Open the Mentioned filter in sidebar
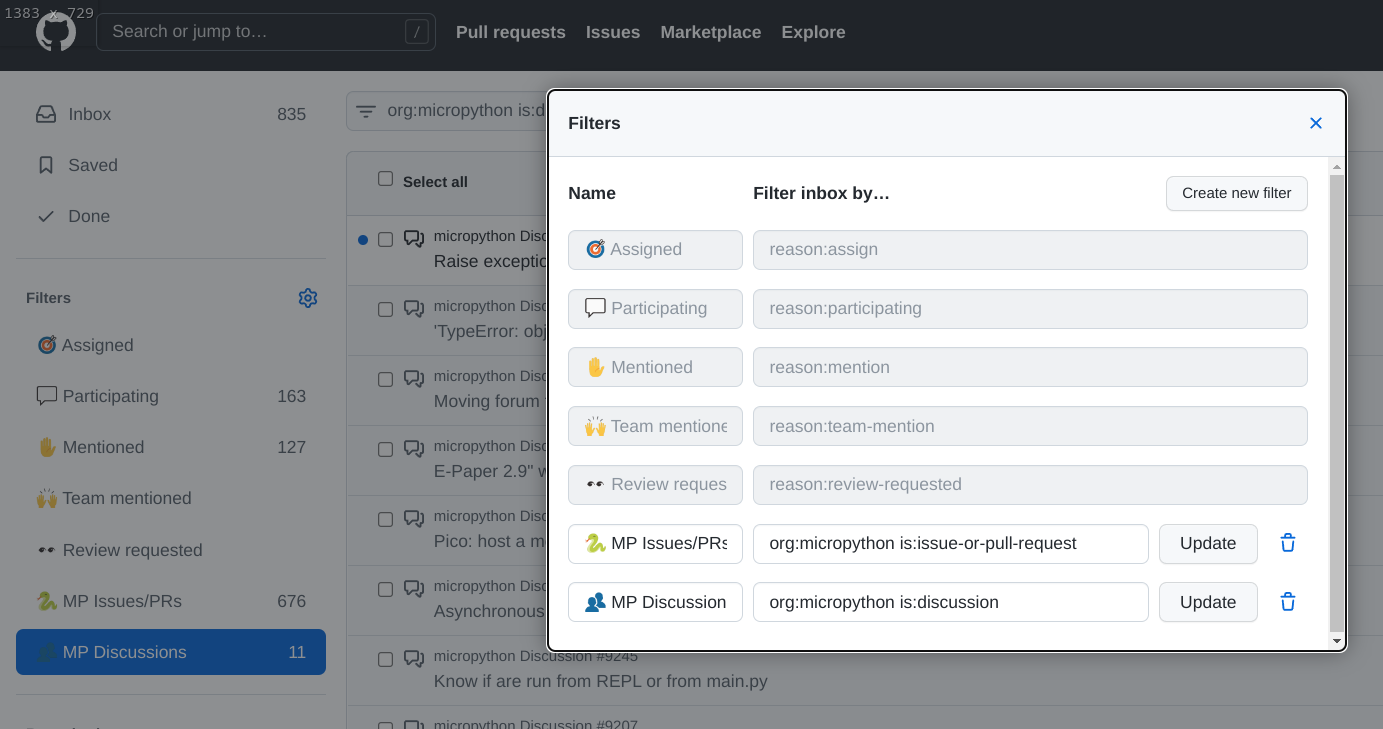Viewport: 1383px width, 729px height. [171, 447]
